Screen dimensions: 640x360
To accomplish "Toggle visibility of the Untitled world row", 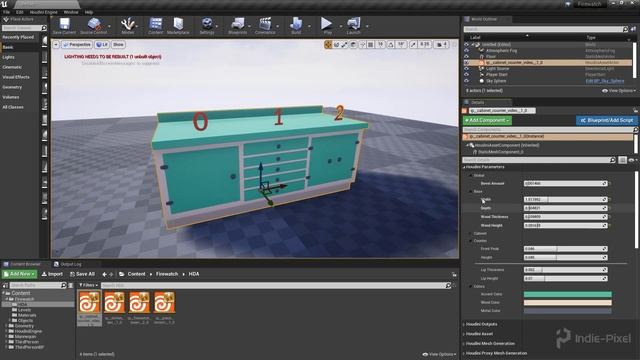I will point(467,44).
